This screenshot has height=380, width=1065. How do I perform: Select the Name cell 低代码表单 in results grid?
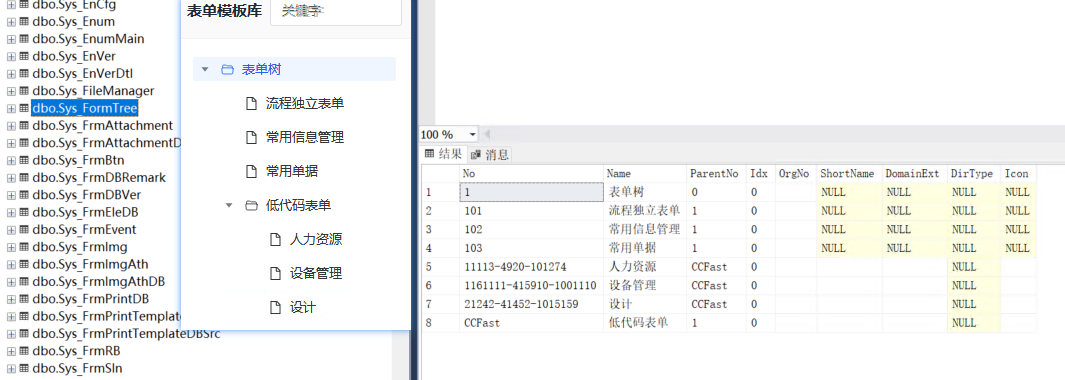[645, 323]
